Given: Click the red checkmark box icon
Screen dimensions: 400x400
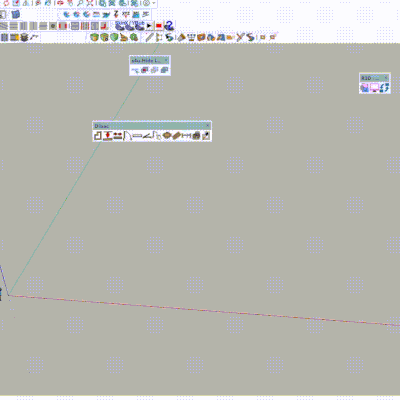Looking at the screenshot, I should pyautogui.click(x=16, y=3).
